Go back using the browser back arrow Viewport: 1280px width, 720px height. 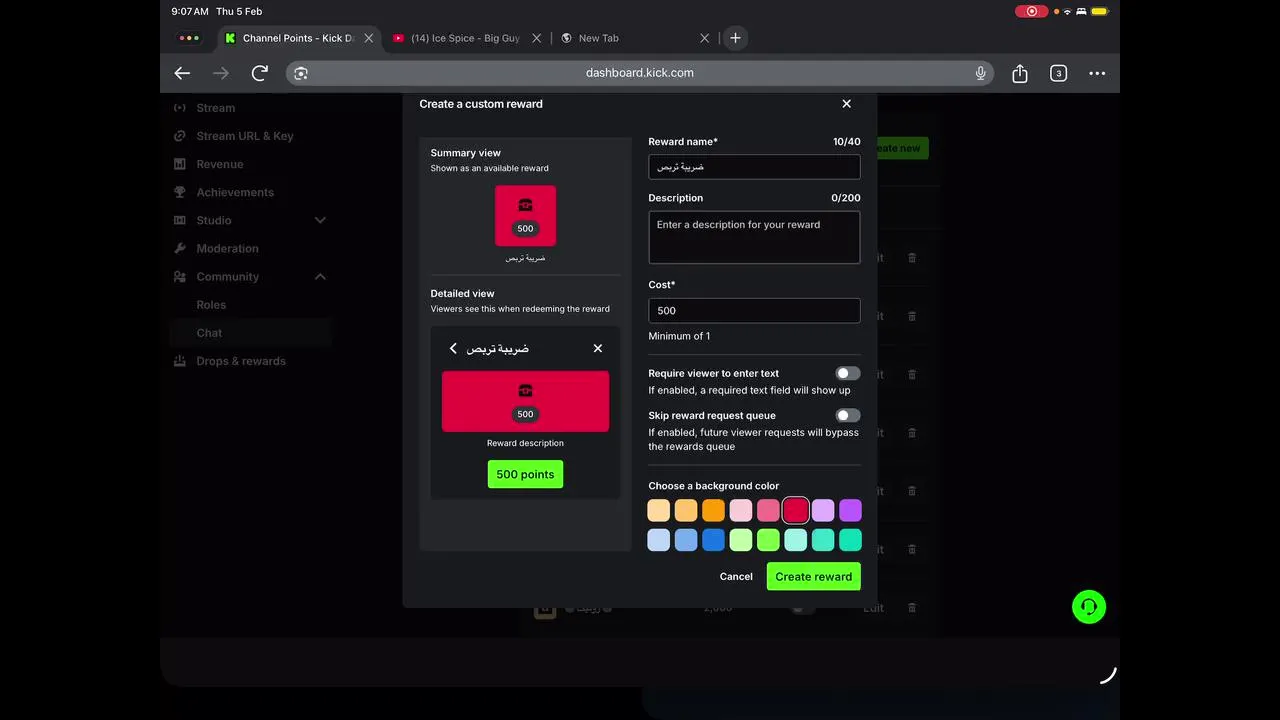pos(182,73)
